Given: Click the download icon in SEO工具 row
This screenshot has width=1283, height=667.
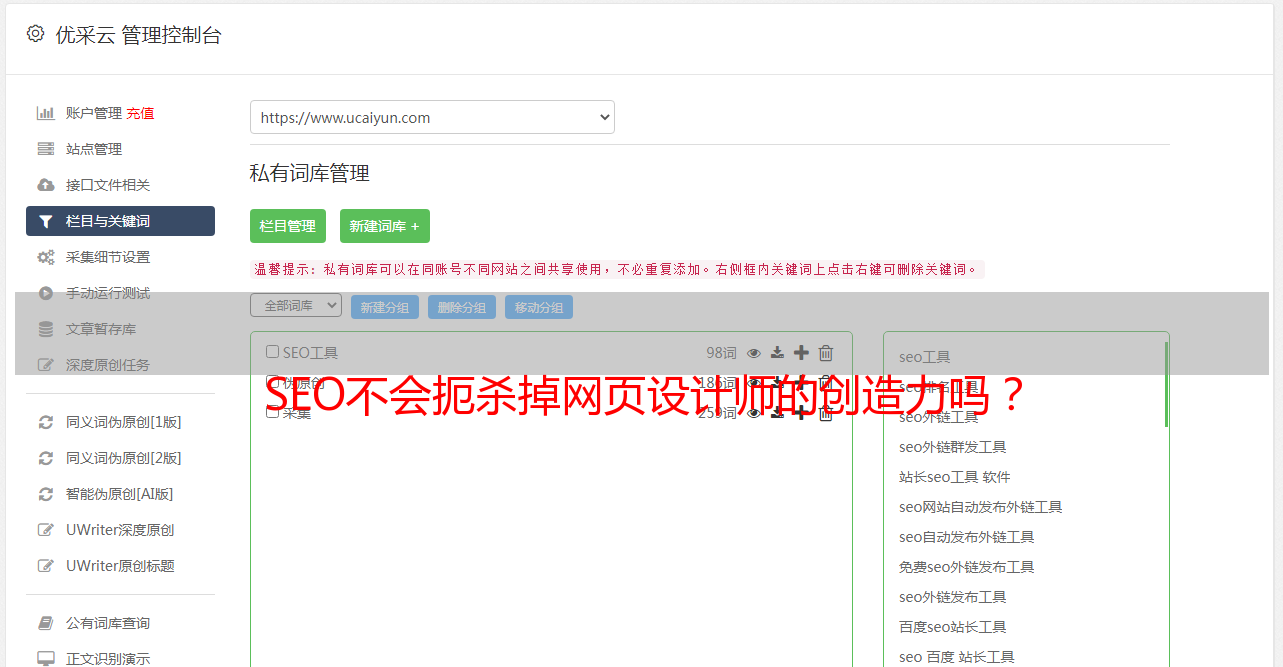Looking at the screenshot, I should tap(777, 353).
